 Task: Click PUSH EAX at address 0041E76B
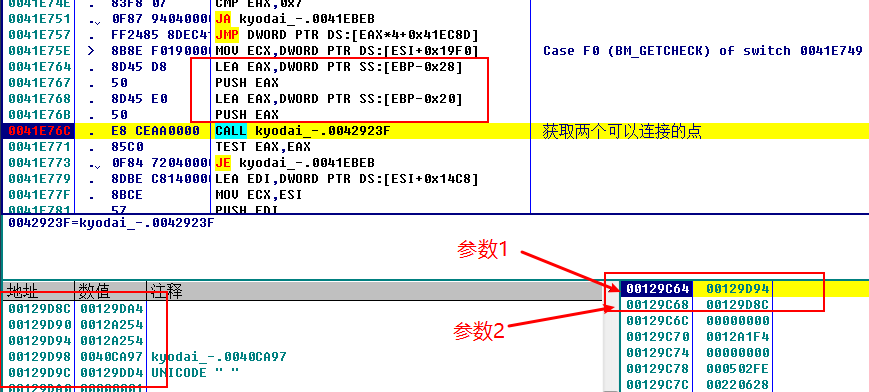point(247,115)
